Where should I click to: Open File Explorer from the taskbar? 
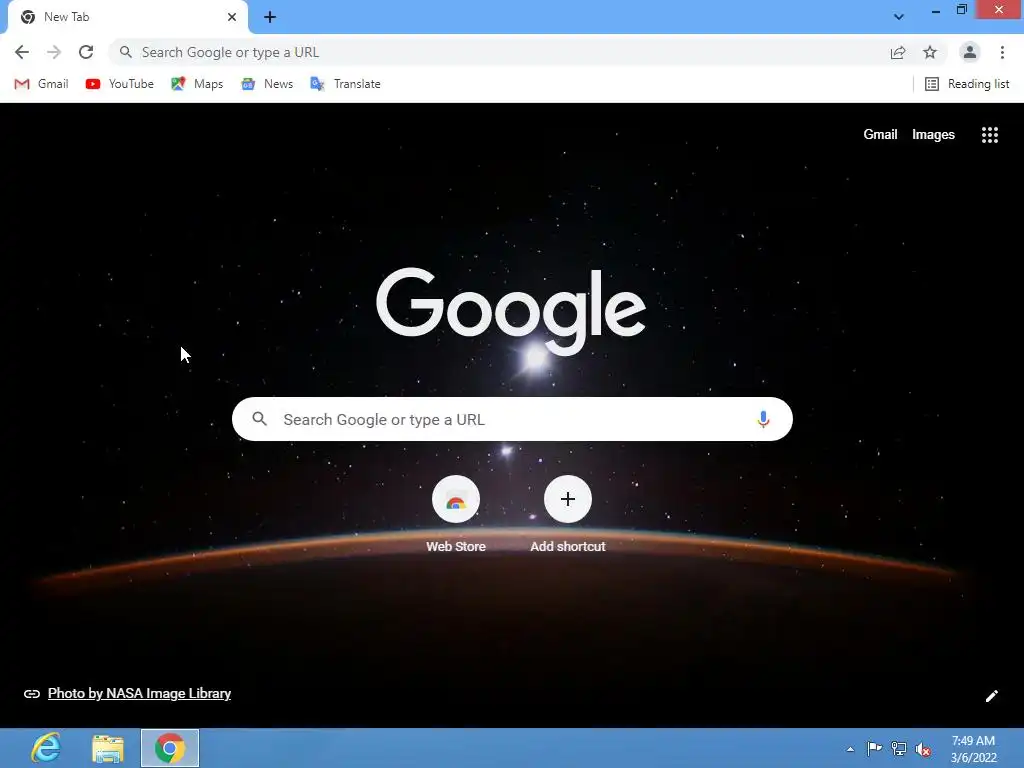pos(108,748)
